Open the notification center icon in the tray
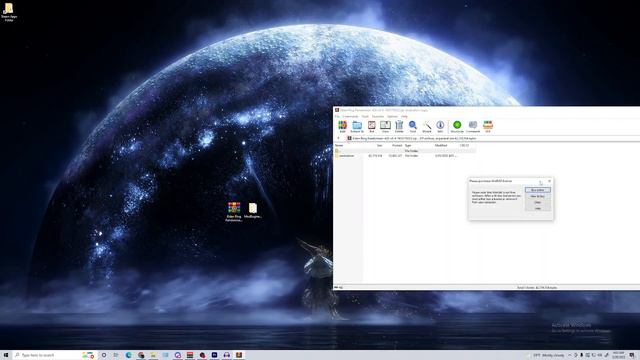The image size is (640, 360). [x=631, y=355]
